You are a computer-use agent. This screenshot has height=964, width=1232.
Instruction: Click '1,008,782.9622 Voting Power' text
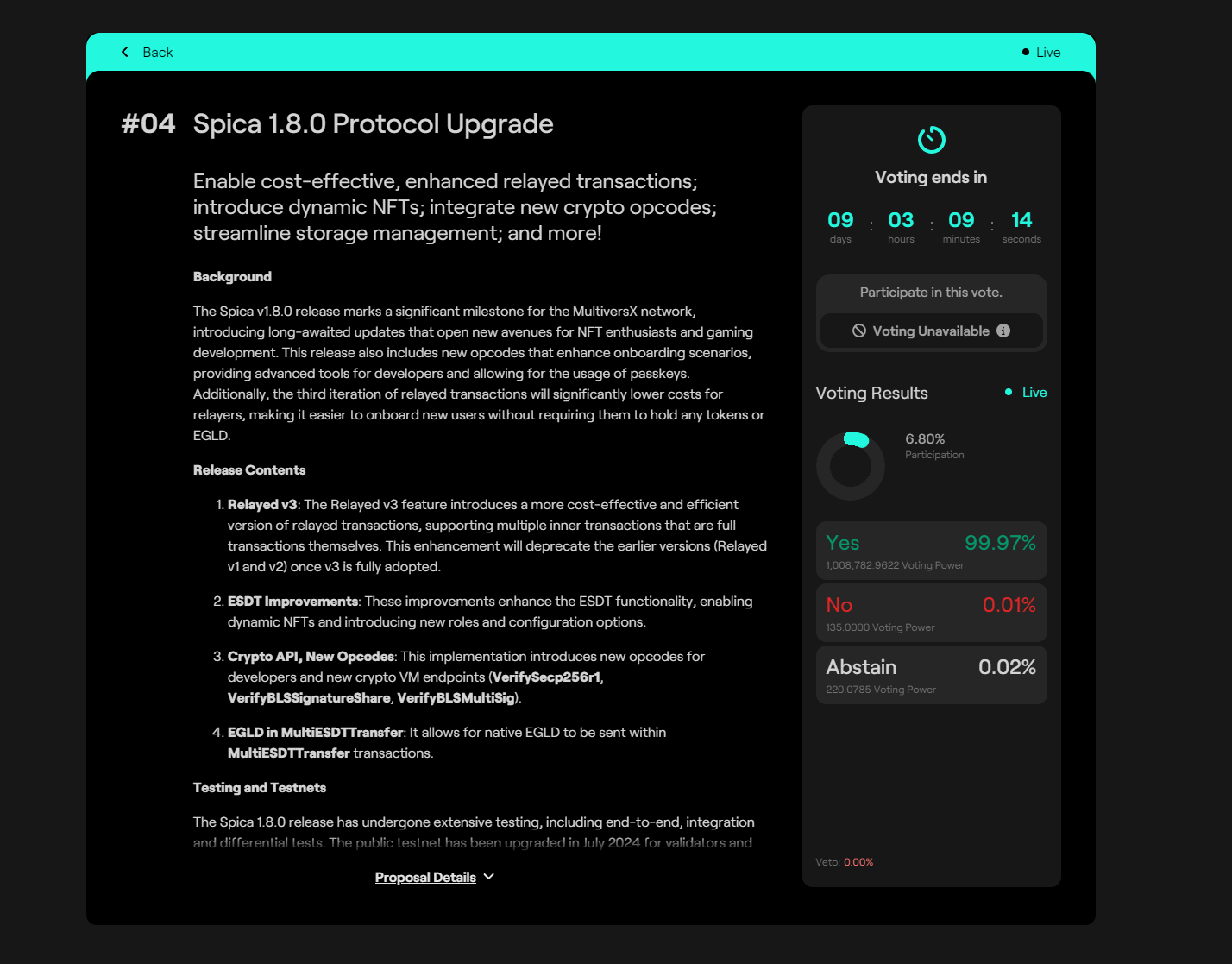pyautogui.click(x=895, y=565)
